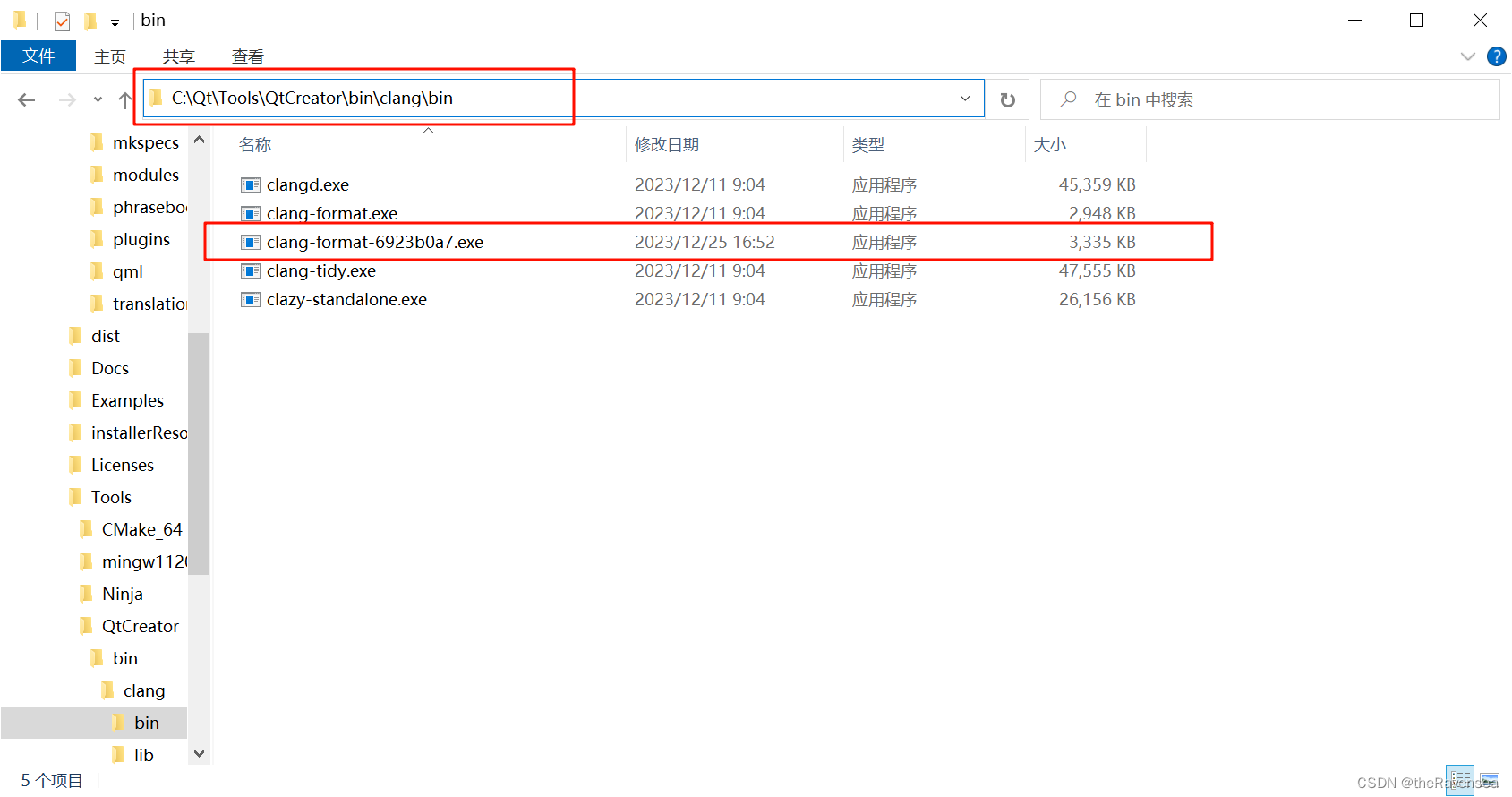Click the clazy-standalone.exe application icon
This screenshot has height=797, width=1512.
(x=251, y=300)
